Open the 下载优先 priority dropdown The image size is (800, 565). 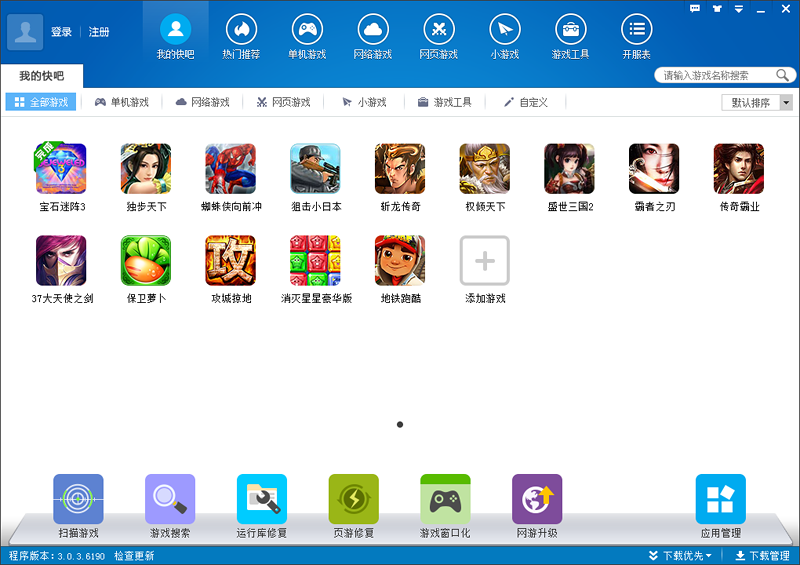click(680, 555)
